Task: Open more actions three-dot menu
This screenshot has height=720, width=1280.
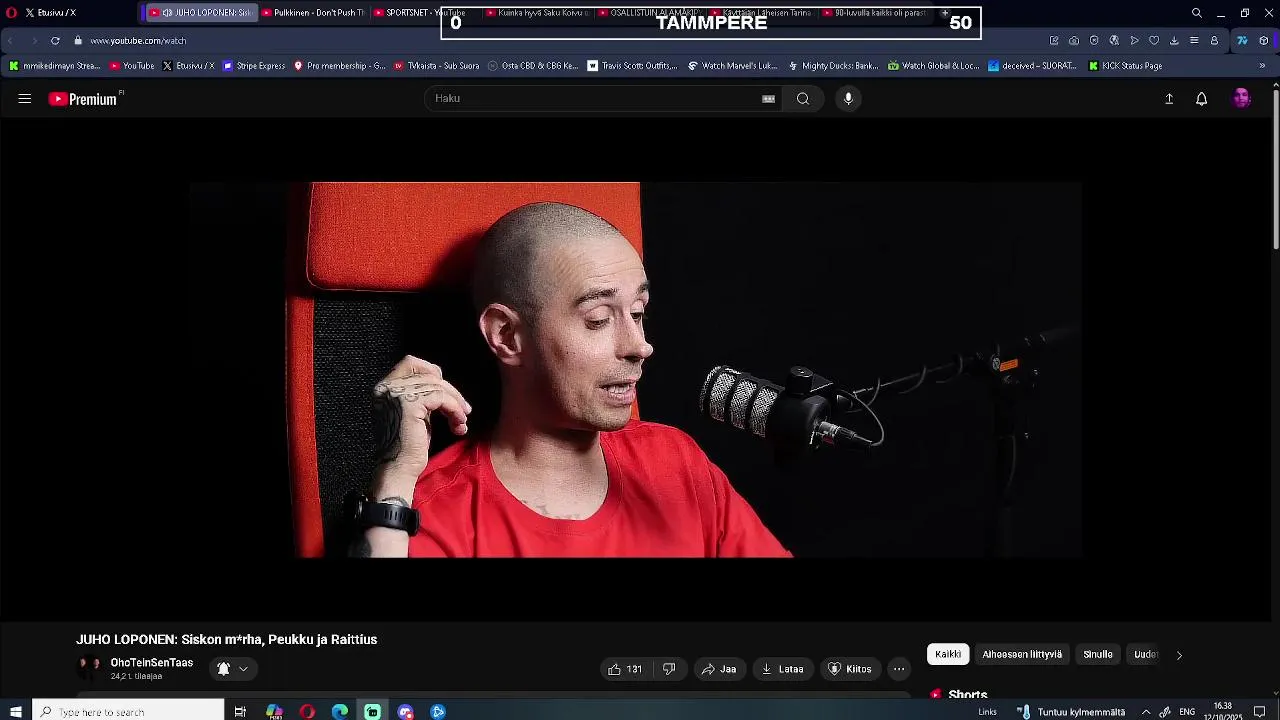Action: [899, 669]
